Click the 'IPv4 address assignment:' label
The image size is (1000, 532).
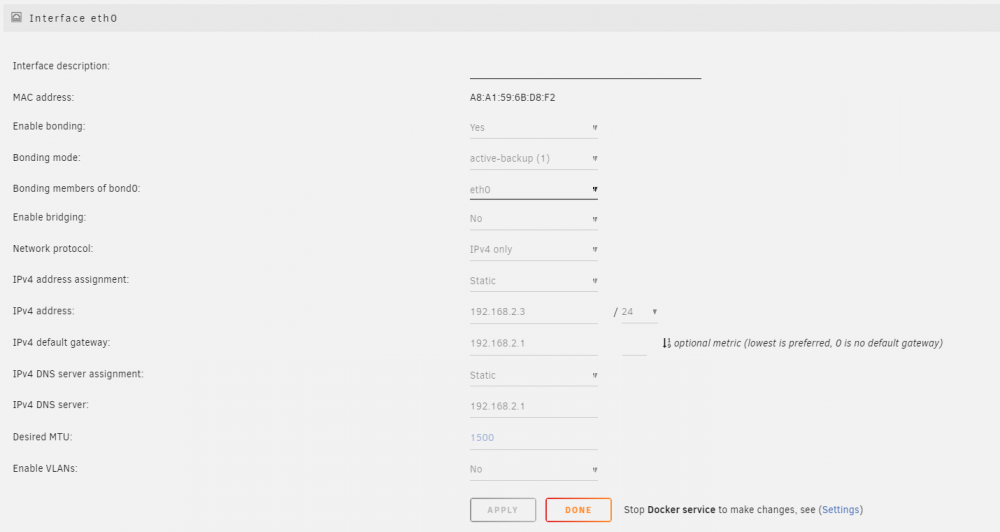[71, 279]
